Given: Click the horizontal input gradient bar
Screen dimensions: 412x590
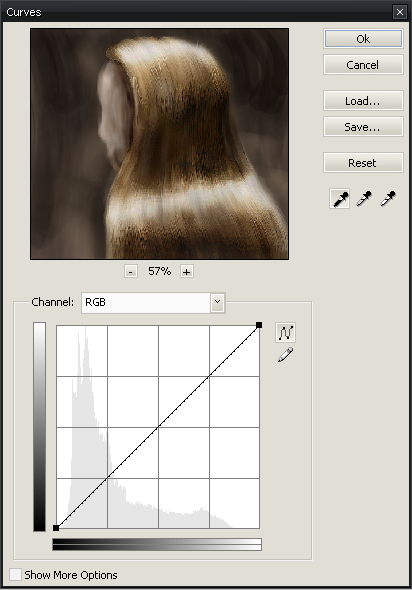Looking at the screenshot, I should 157,544.
